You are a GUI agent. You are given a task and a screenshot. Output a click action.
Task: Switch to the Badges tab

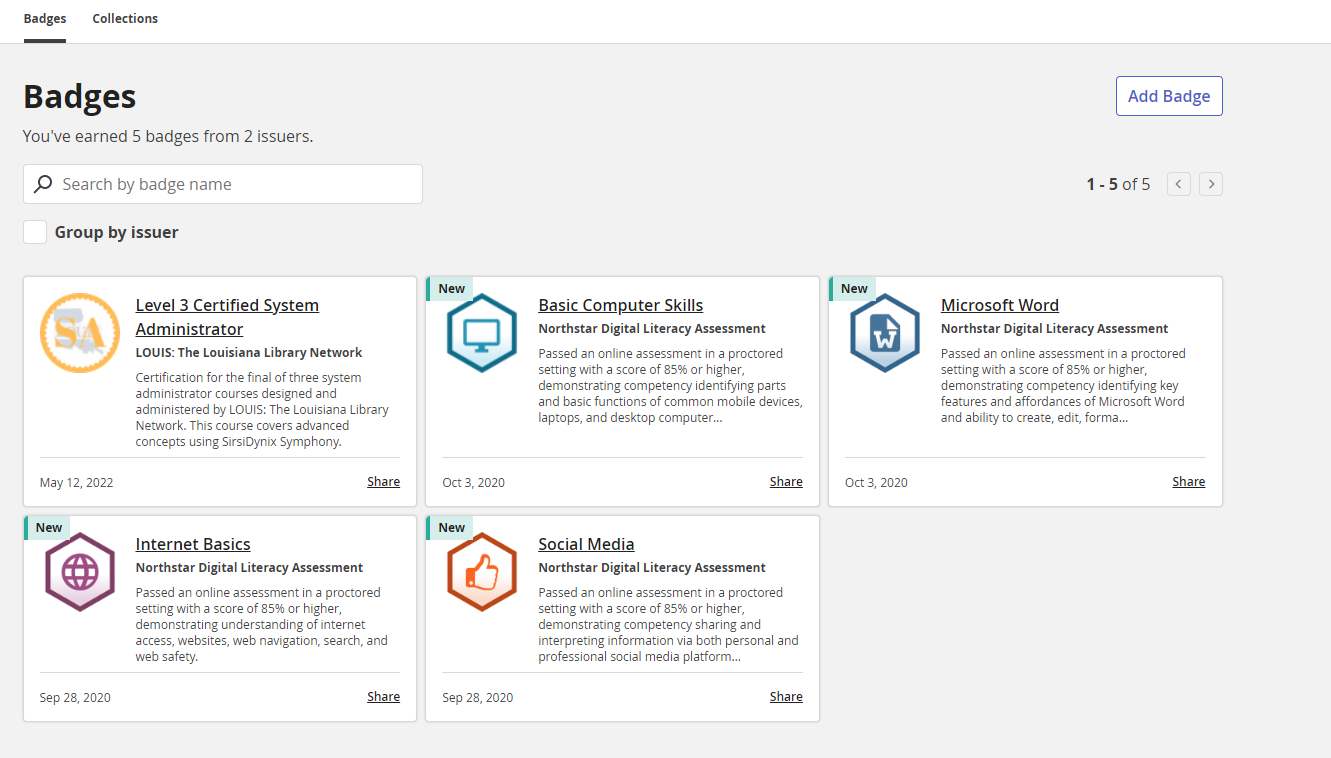tap(45, 19)
